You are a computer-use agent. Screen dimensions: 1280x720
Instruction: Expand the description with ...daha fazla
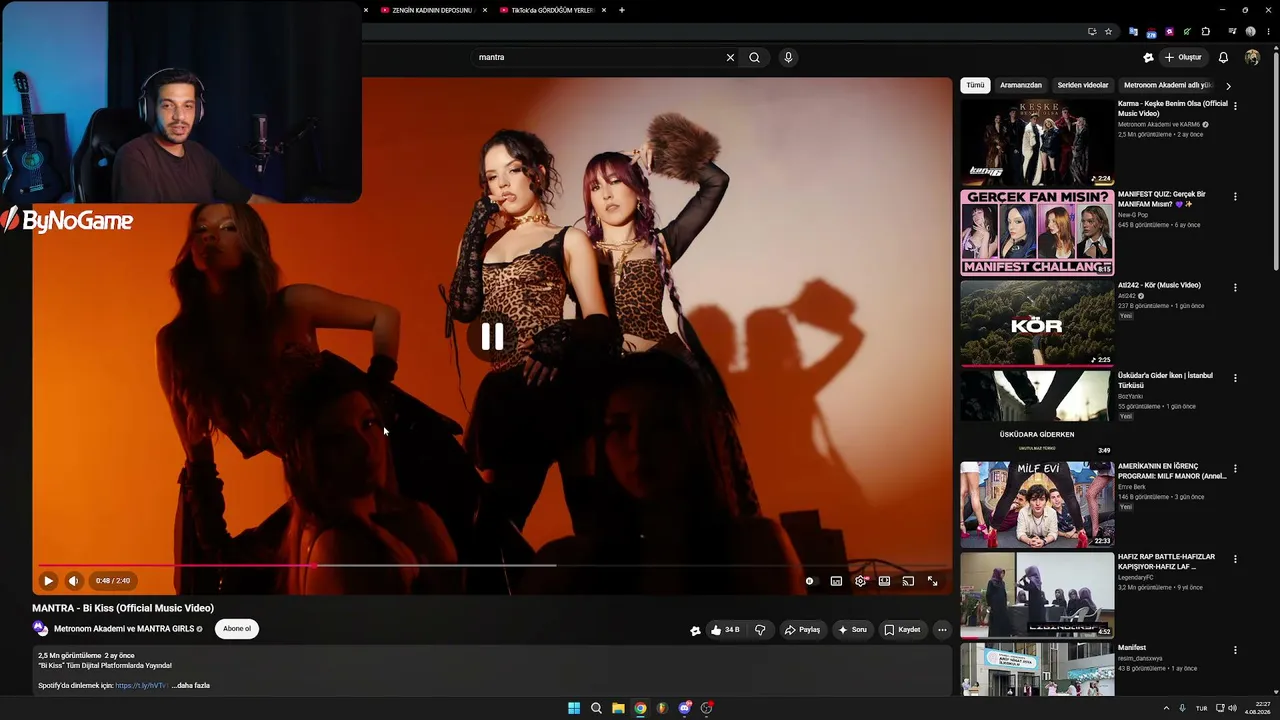[191, 686]
